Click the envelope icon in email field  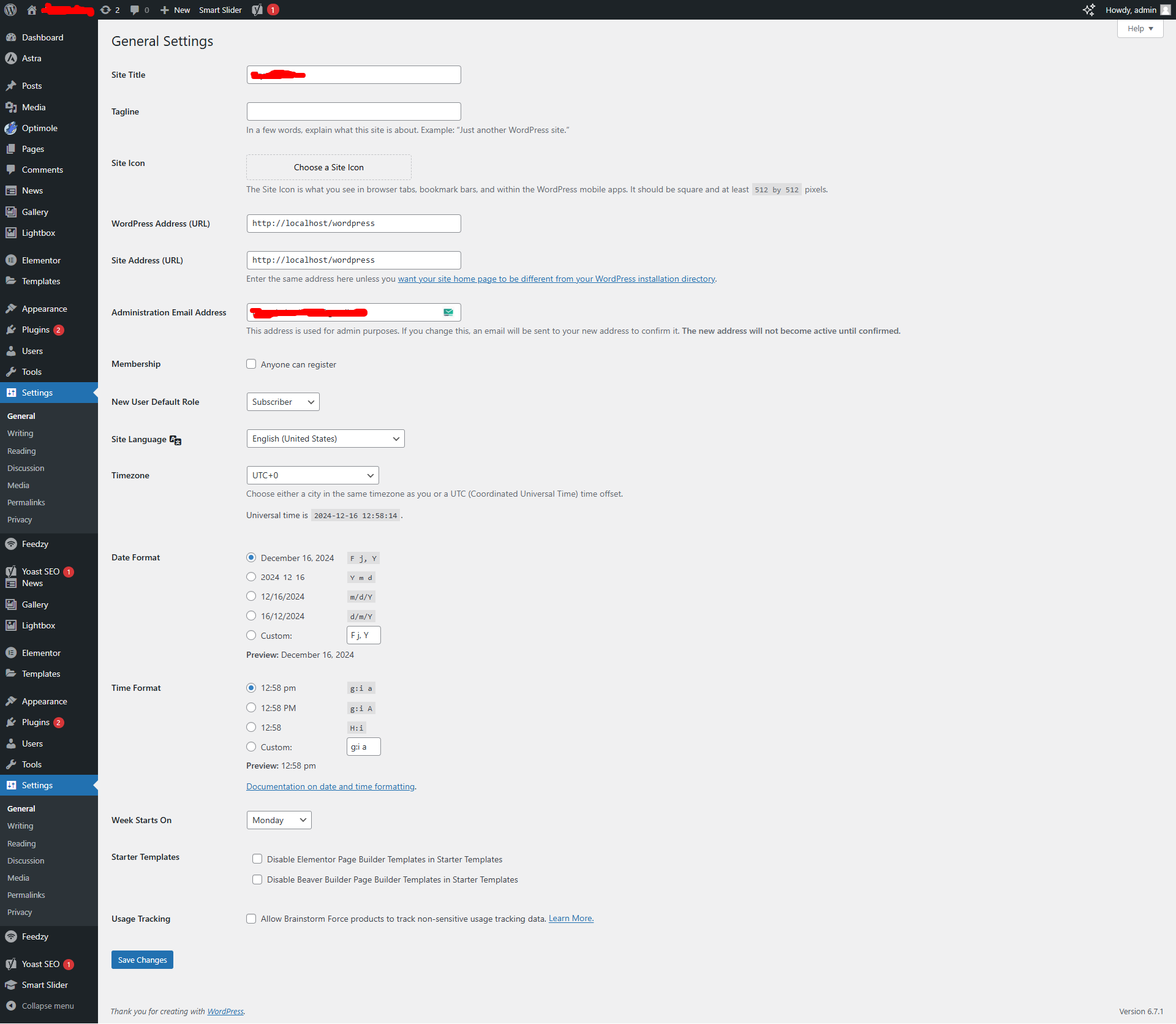click(x=448, y=312)
